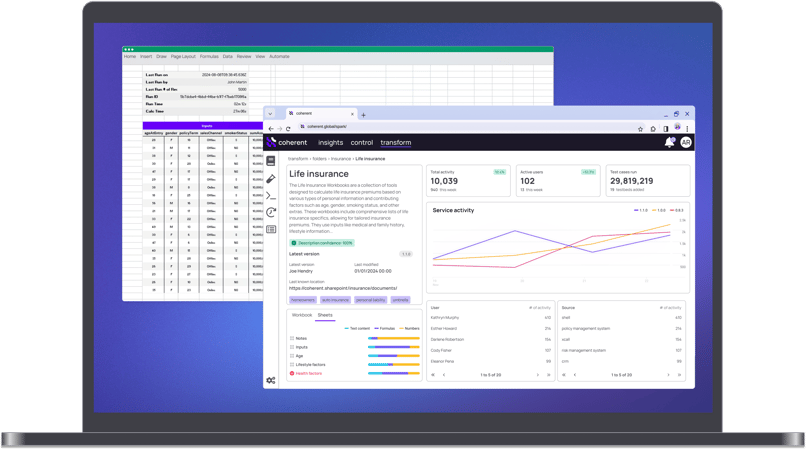
Task: Open a new browser tab with plus
Action: pyautogui.click(x=363, y=115)
